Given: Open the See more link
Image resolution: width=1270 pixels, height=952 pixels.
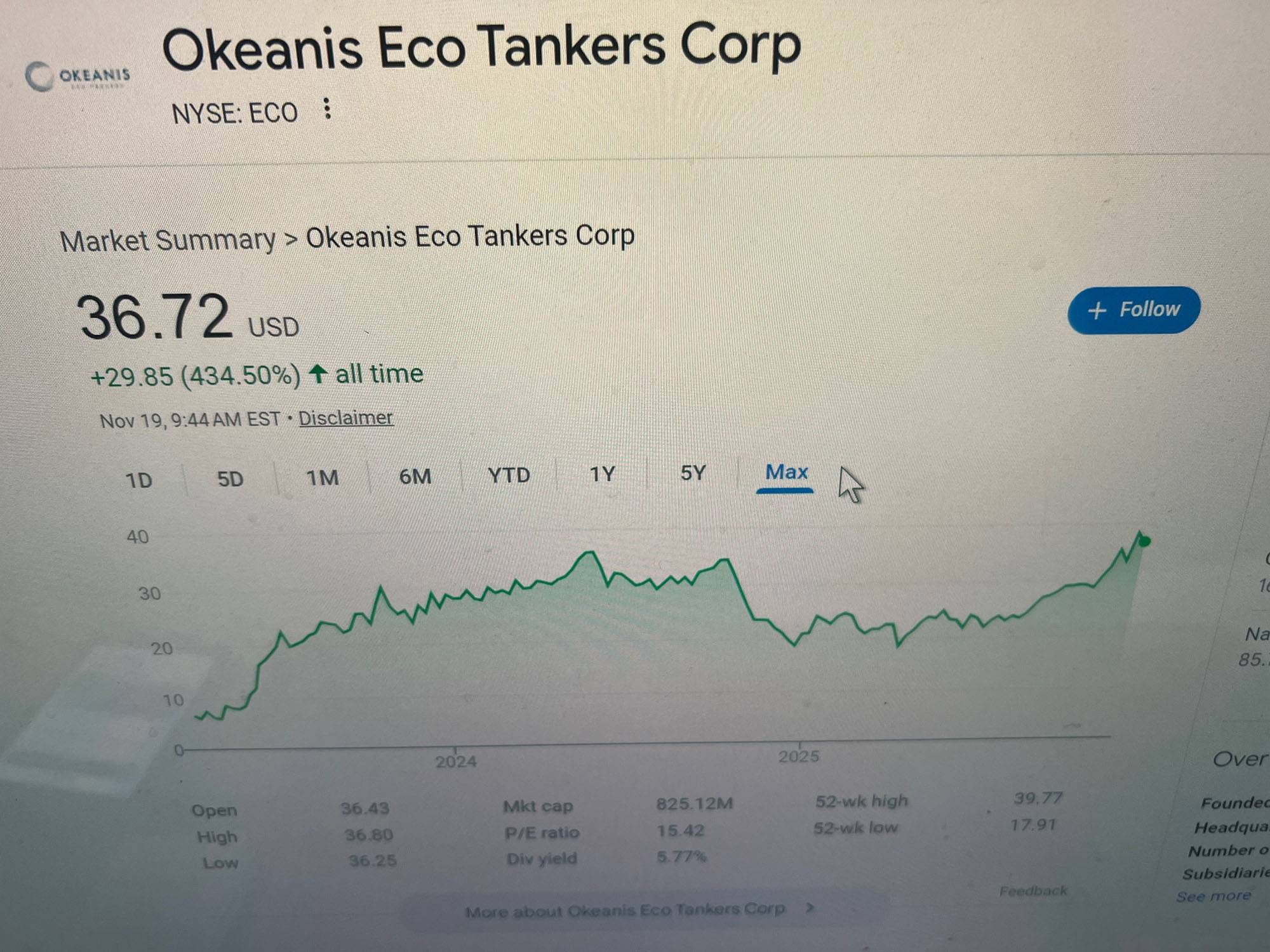Looking at the screenshot, I should coord(1213,896).
